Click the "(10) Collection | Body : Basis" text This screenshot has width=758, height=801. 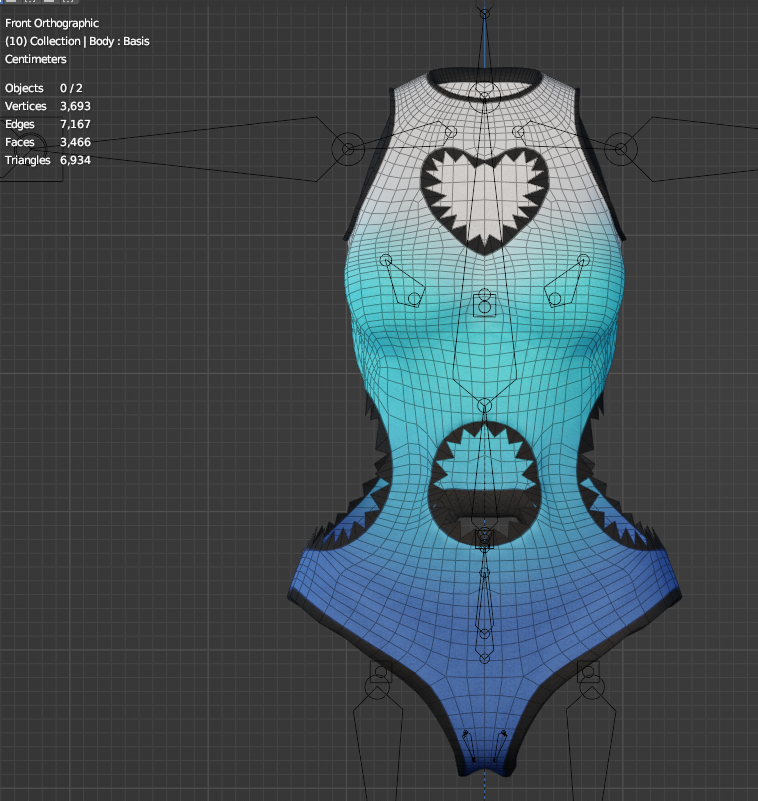point(77,41)
